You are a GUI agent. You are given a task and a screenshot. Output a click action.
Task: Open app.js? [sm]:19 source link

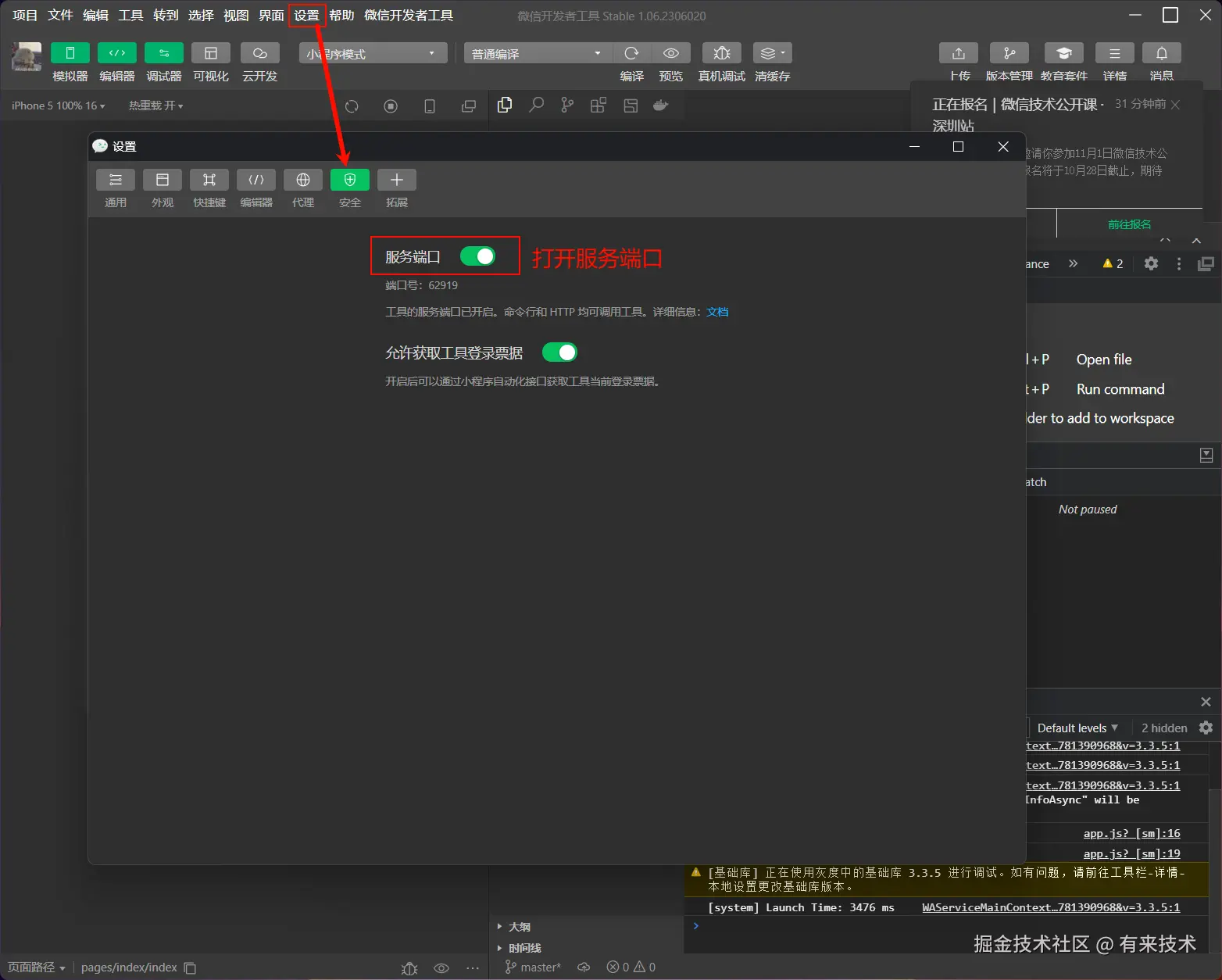point(1131,854)
